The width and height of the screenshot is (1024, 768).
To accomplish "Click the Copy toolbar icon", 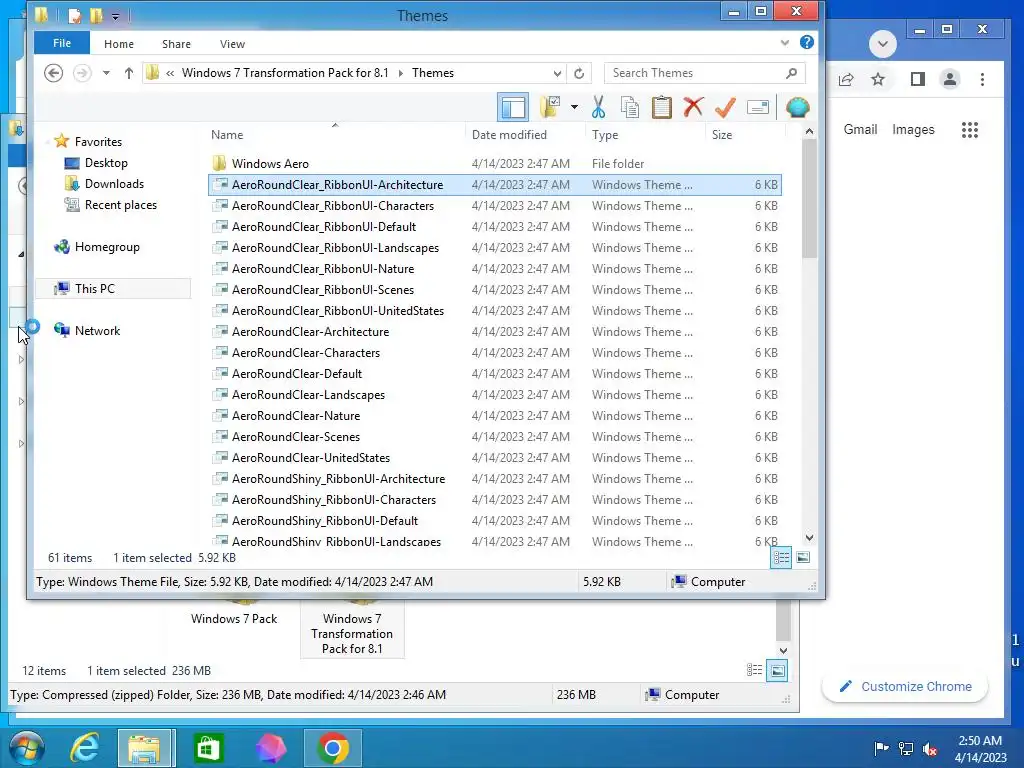I will 630,107.
